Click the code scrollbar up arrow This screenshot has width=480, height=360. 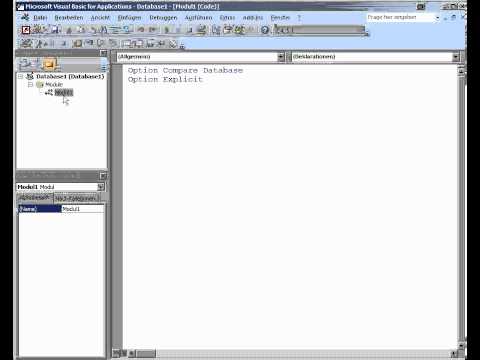click(x=462, y=71)
